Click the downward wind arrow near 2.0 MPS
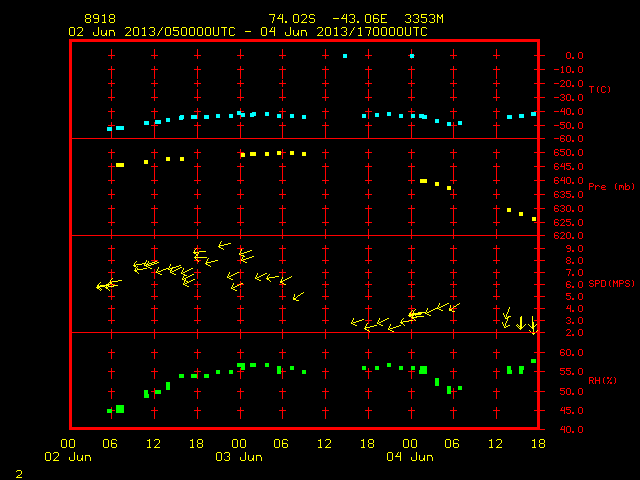Image resolution: width=640 pixels, height=480 pixels. click(533, 325)
